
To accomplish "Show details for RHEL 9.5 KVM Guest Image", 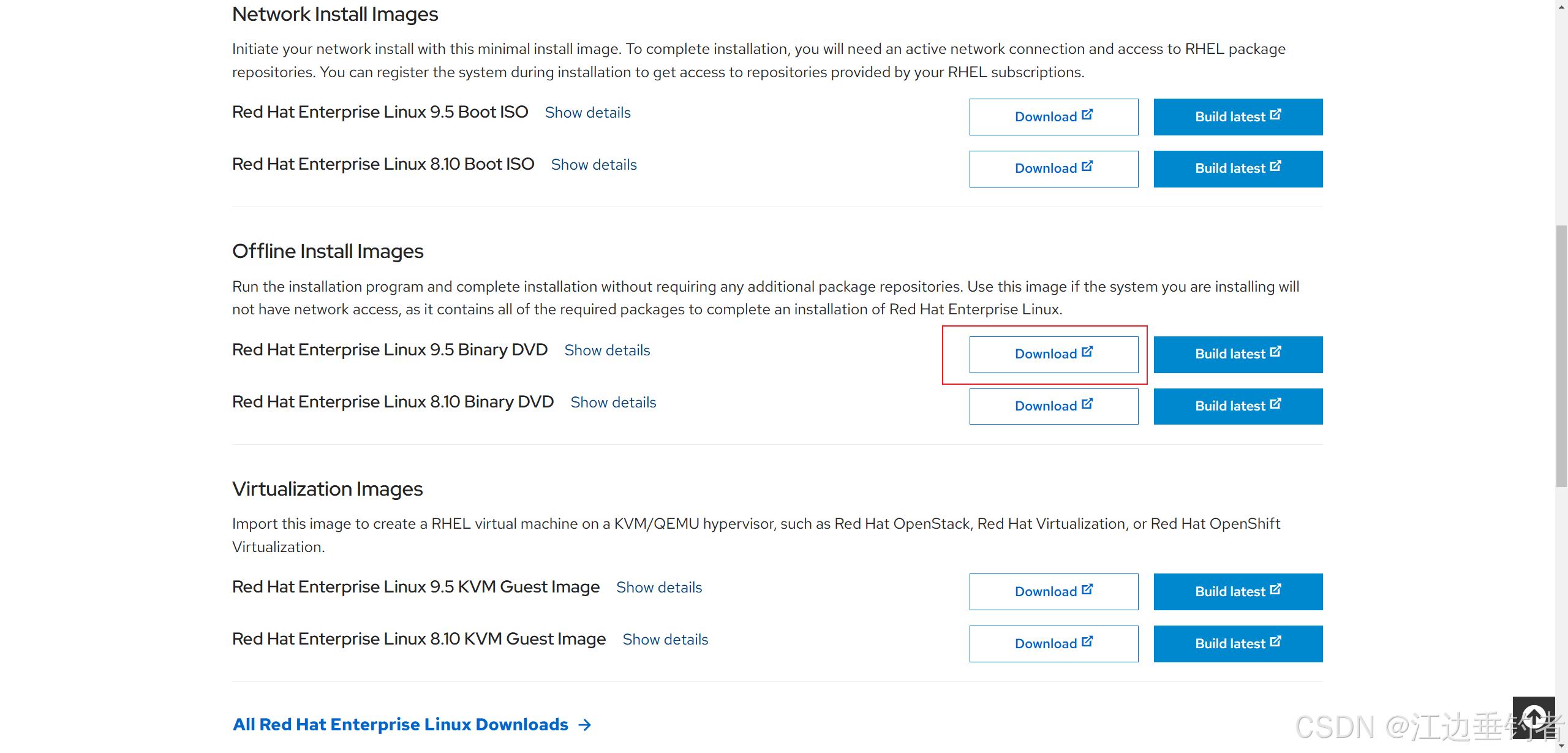I will [659, 588].
